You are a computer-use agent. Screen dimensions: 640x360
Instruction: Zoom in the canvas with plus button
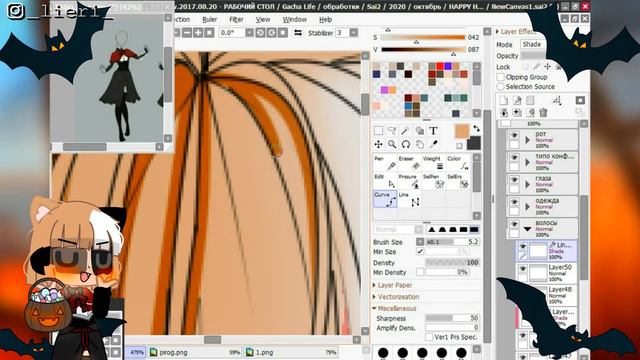point(198,33)
